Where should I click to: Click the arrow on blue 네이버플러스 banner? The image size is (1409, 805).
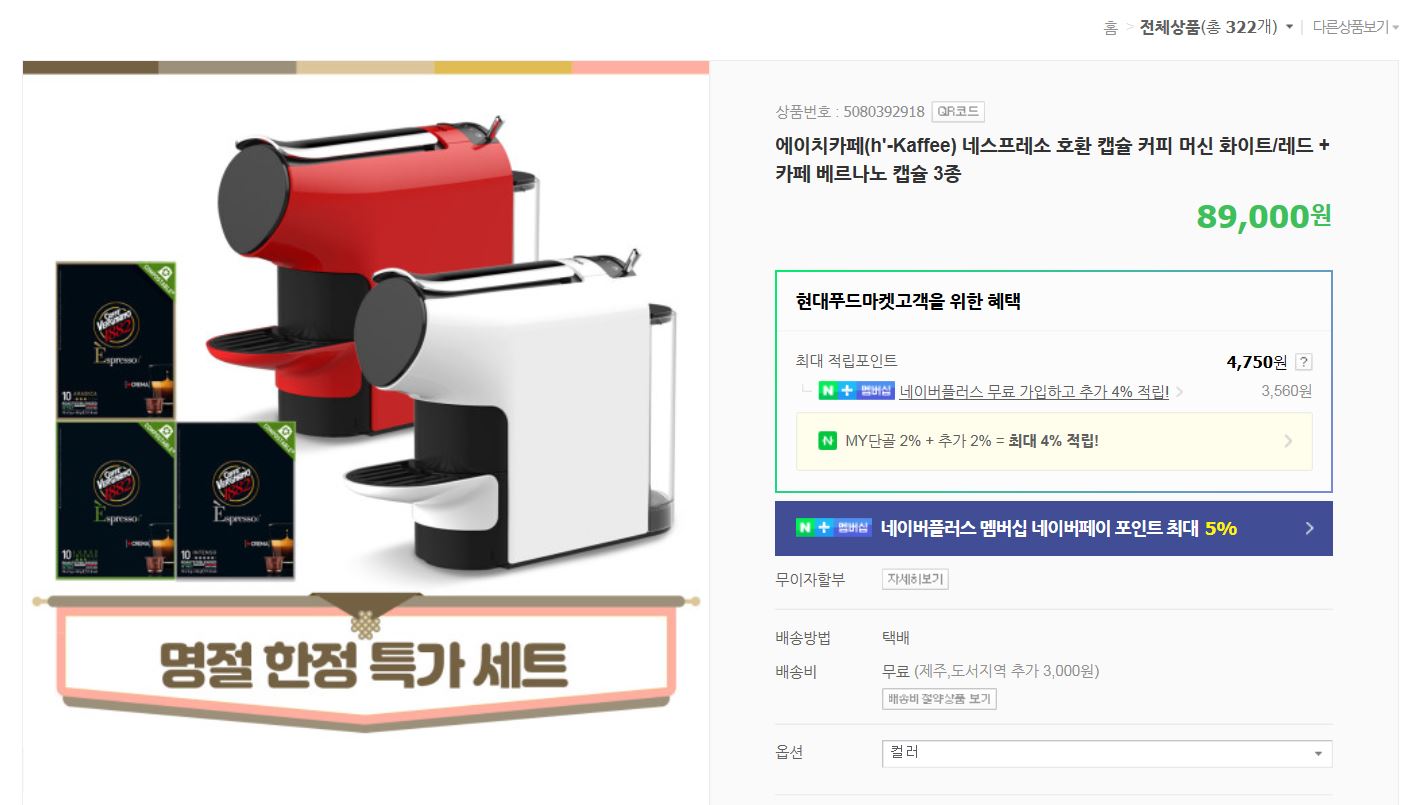pyautogui.click(x=1310, y=528)
